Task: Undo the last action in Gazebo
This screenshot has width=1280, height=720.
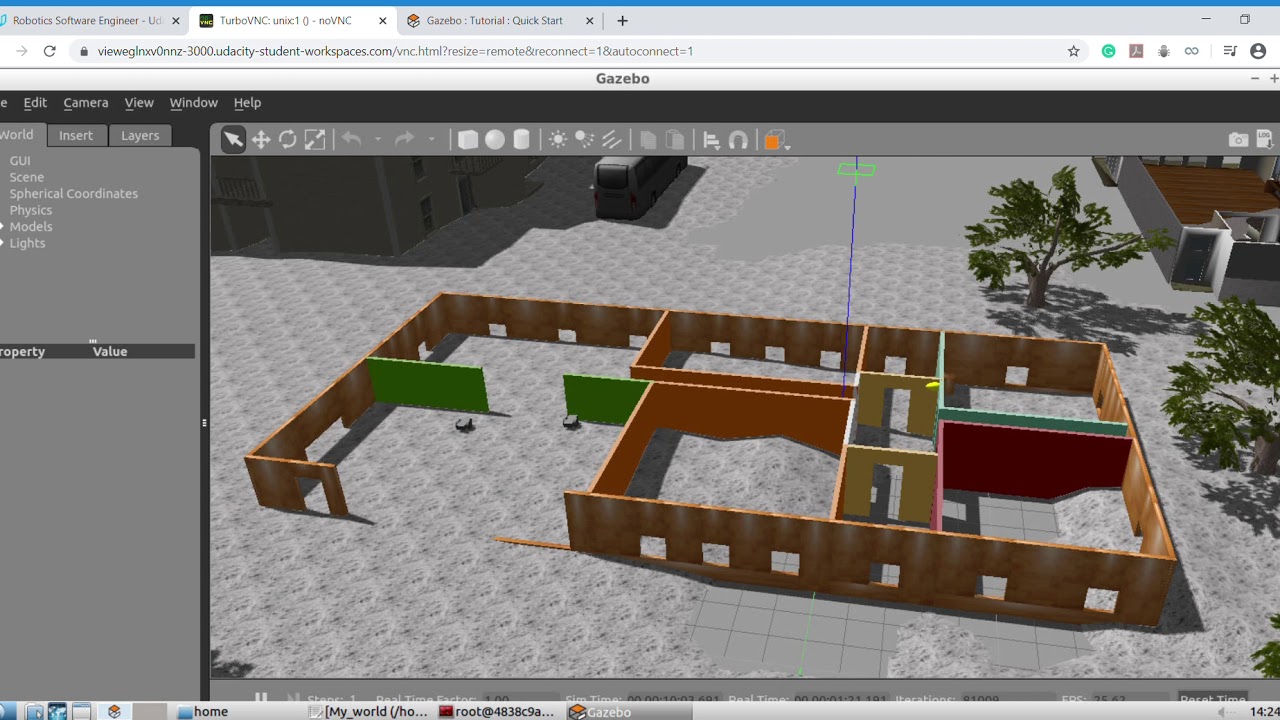Action: coord(352,140)
